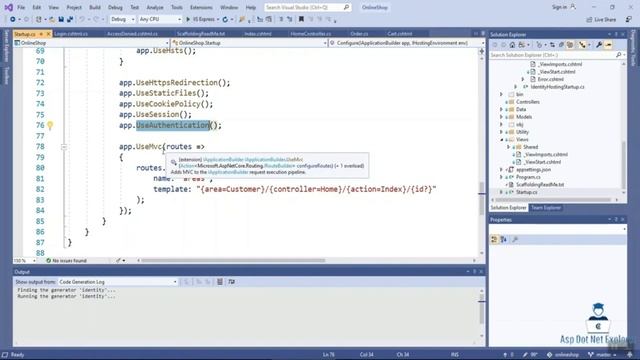Click the Save All icon

pos(70,19)
